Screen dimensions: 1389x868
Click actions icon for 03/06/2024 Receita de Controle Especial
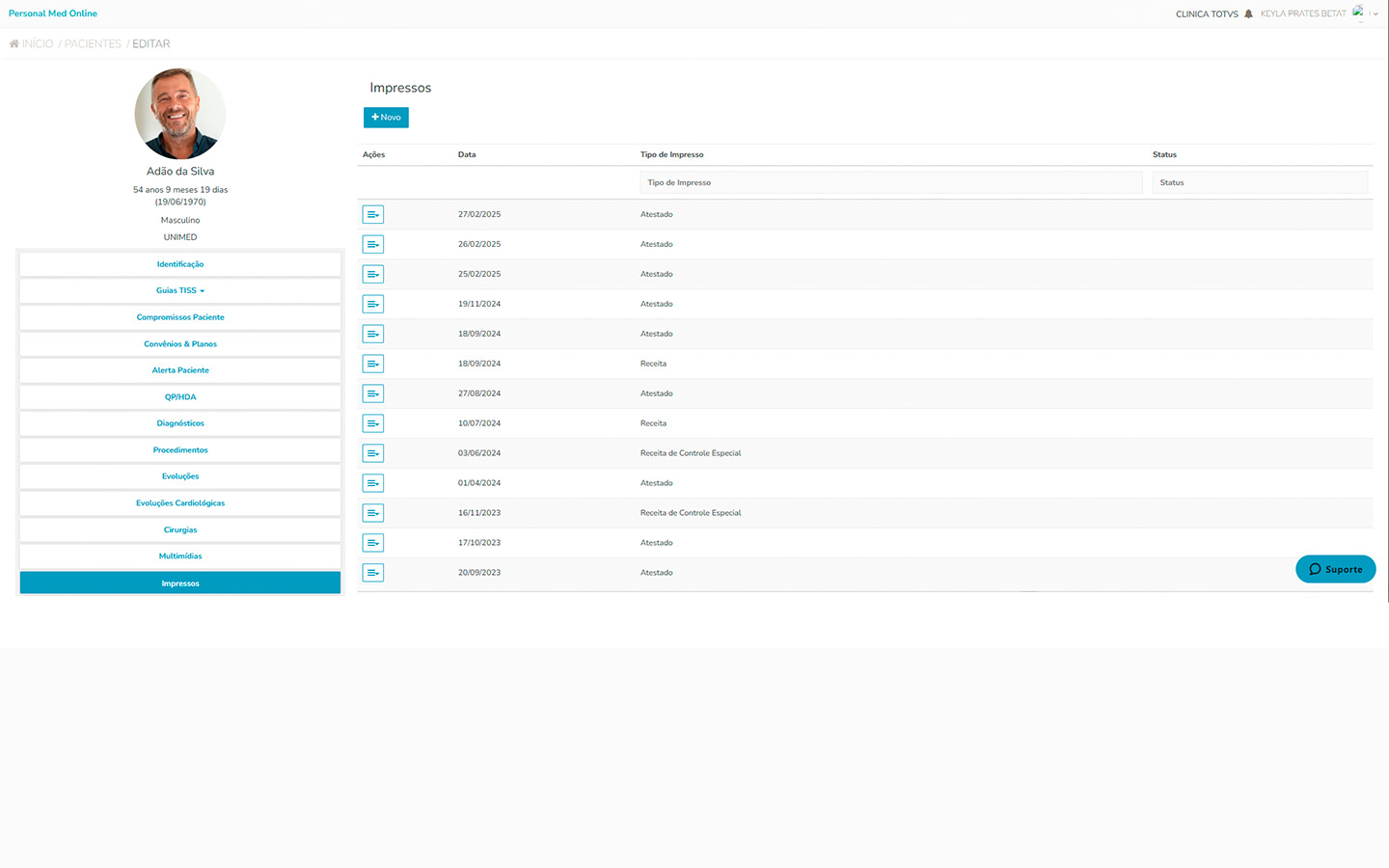373,454
